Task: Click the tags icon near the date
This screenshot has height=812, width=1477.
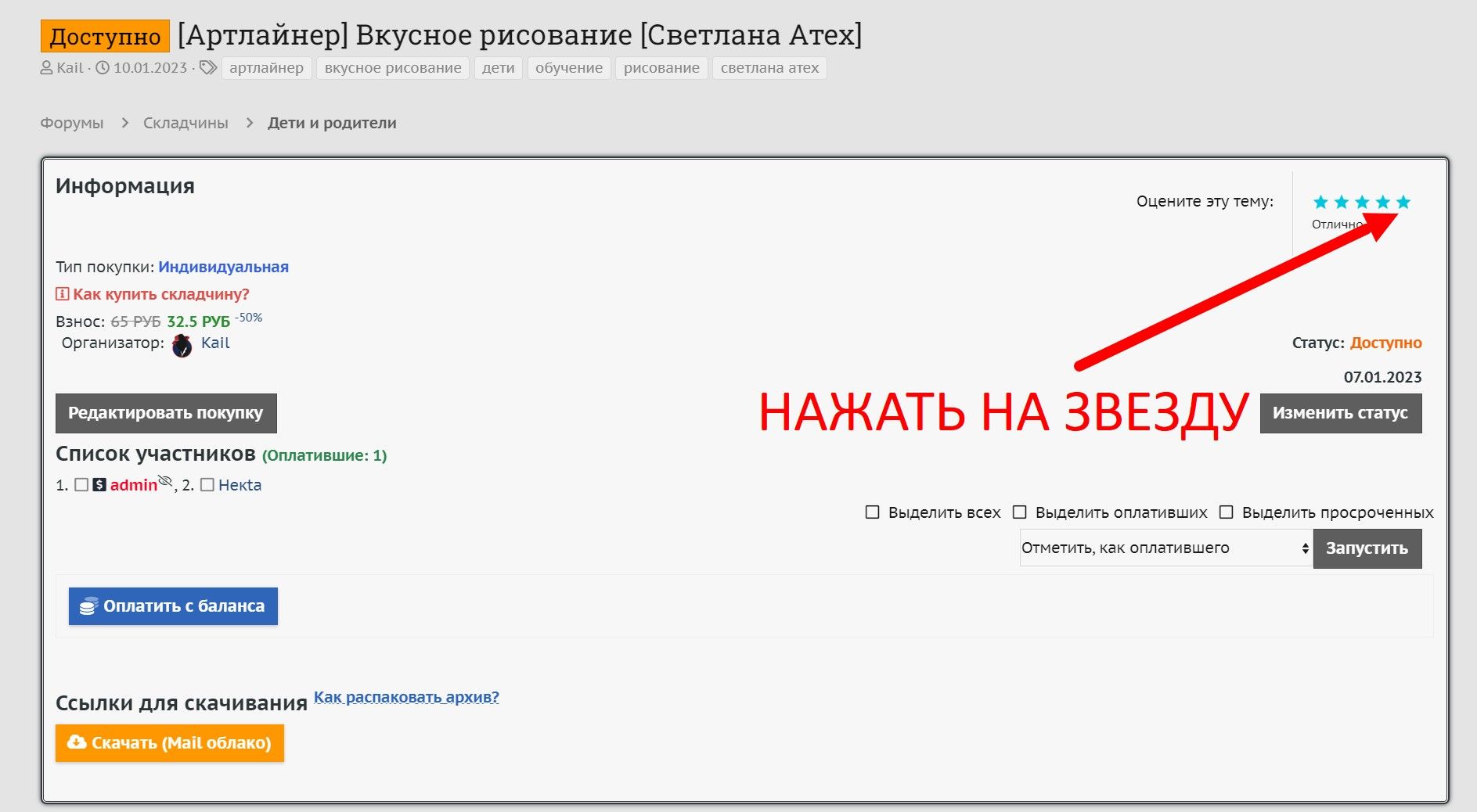Action: click(x=207, y=68)
